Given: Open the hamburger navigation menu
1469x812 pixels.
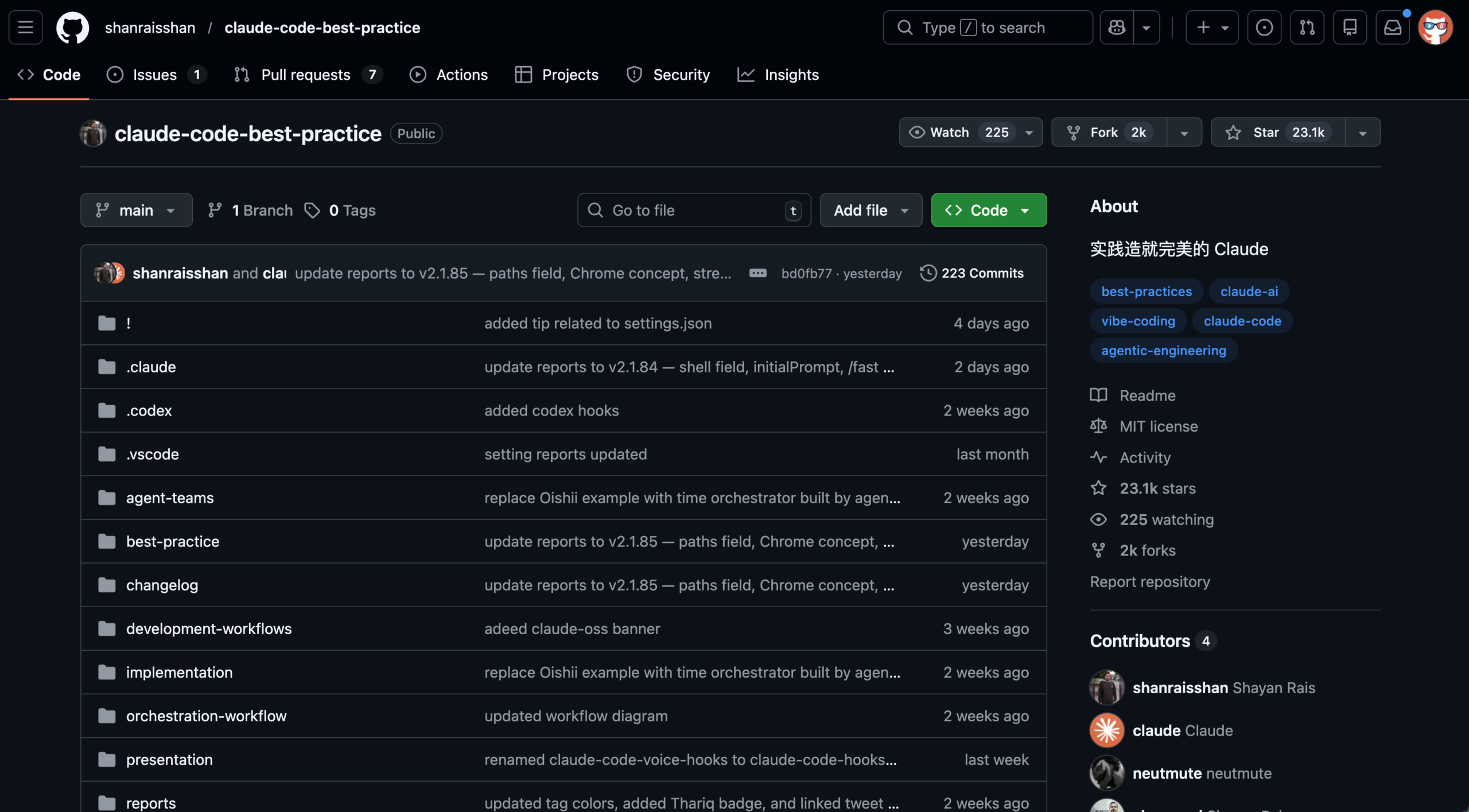Looking at the screenshot, I should click(x=25, y=27).
